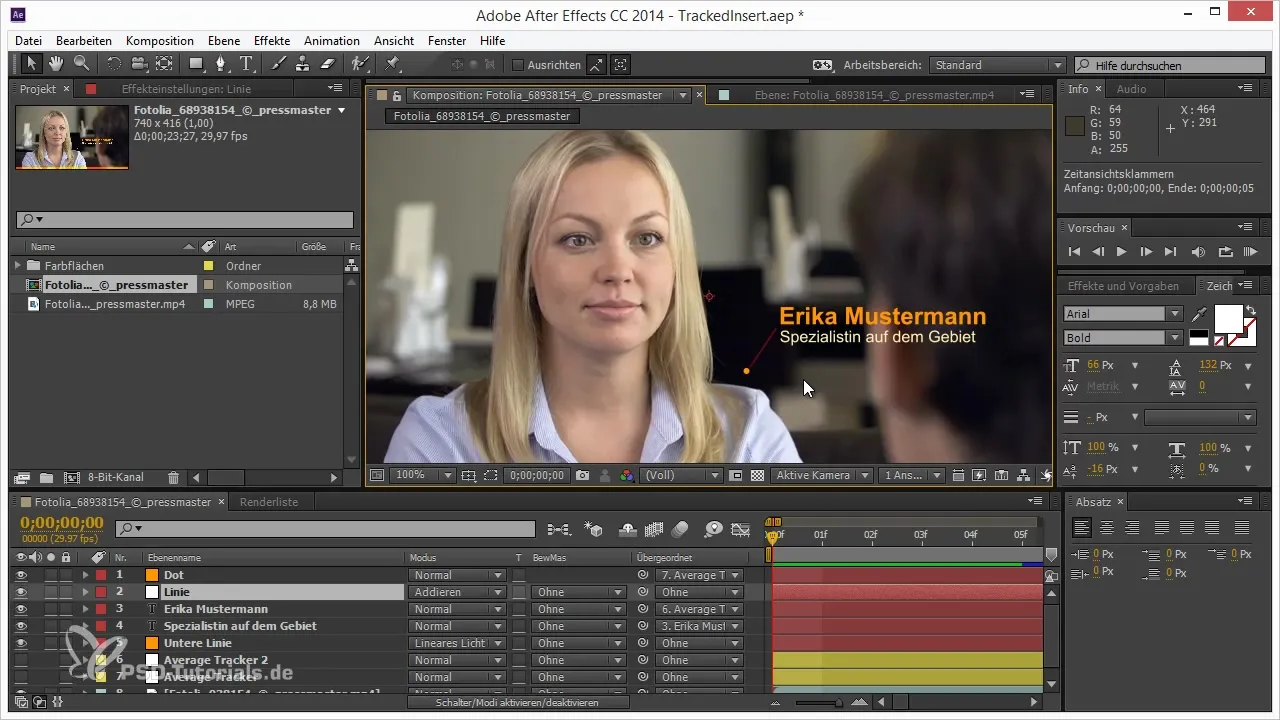Open the zoom level 100% dropdown
The width and height of the screenshot is (1280, 720).
pyautogui.click(x=421, y=476)
